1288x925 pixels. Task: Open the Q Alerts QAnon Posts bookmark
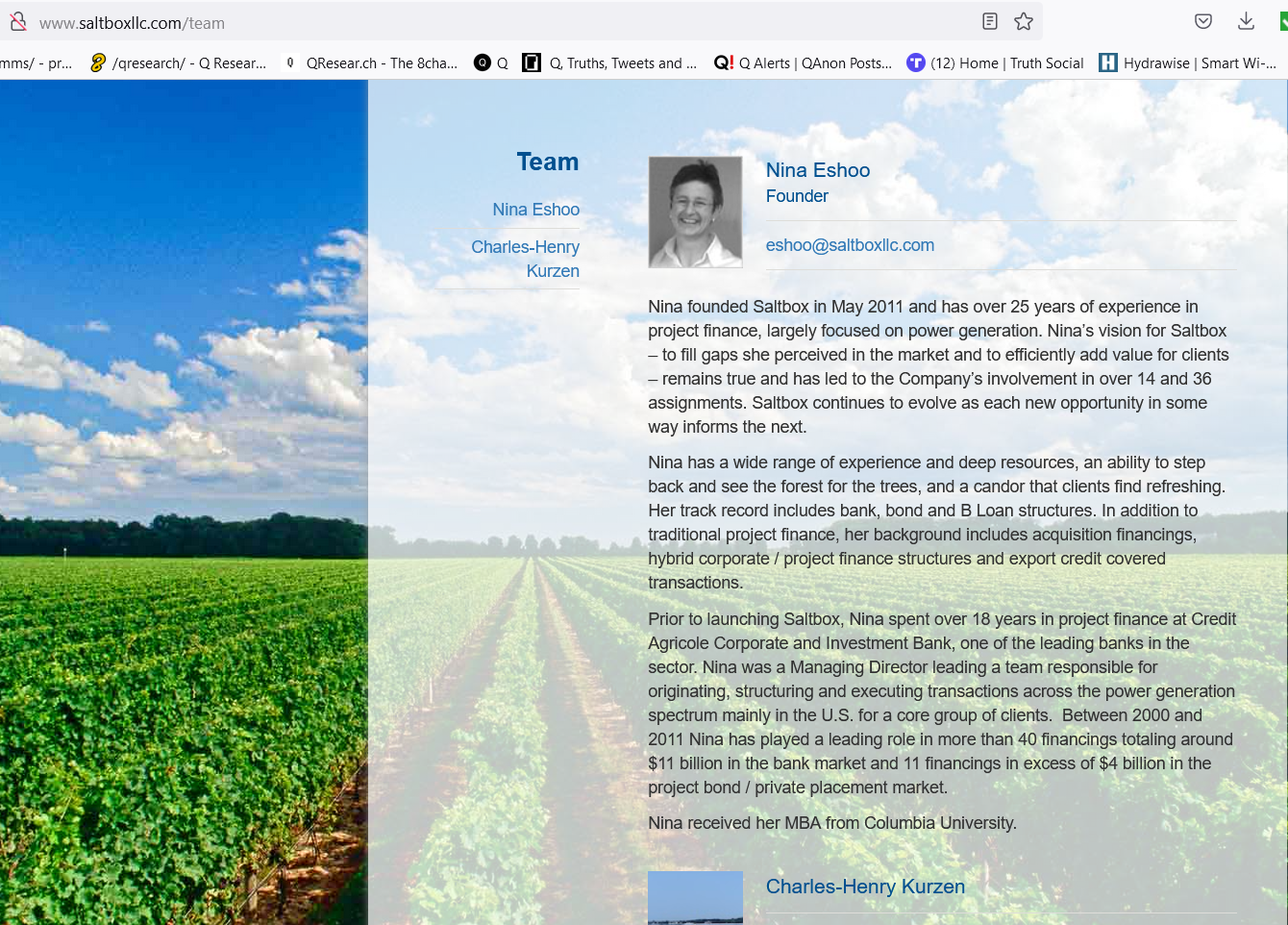pos(803,63)
